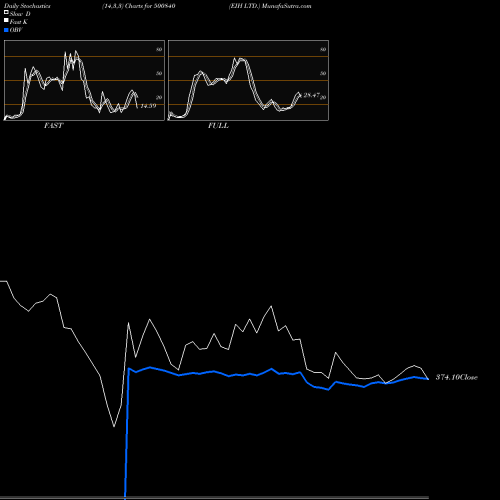Click the '(14,3,3) Charts for 500840' heading
Viewport: 500px width, 500px height.
139,6
